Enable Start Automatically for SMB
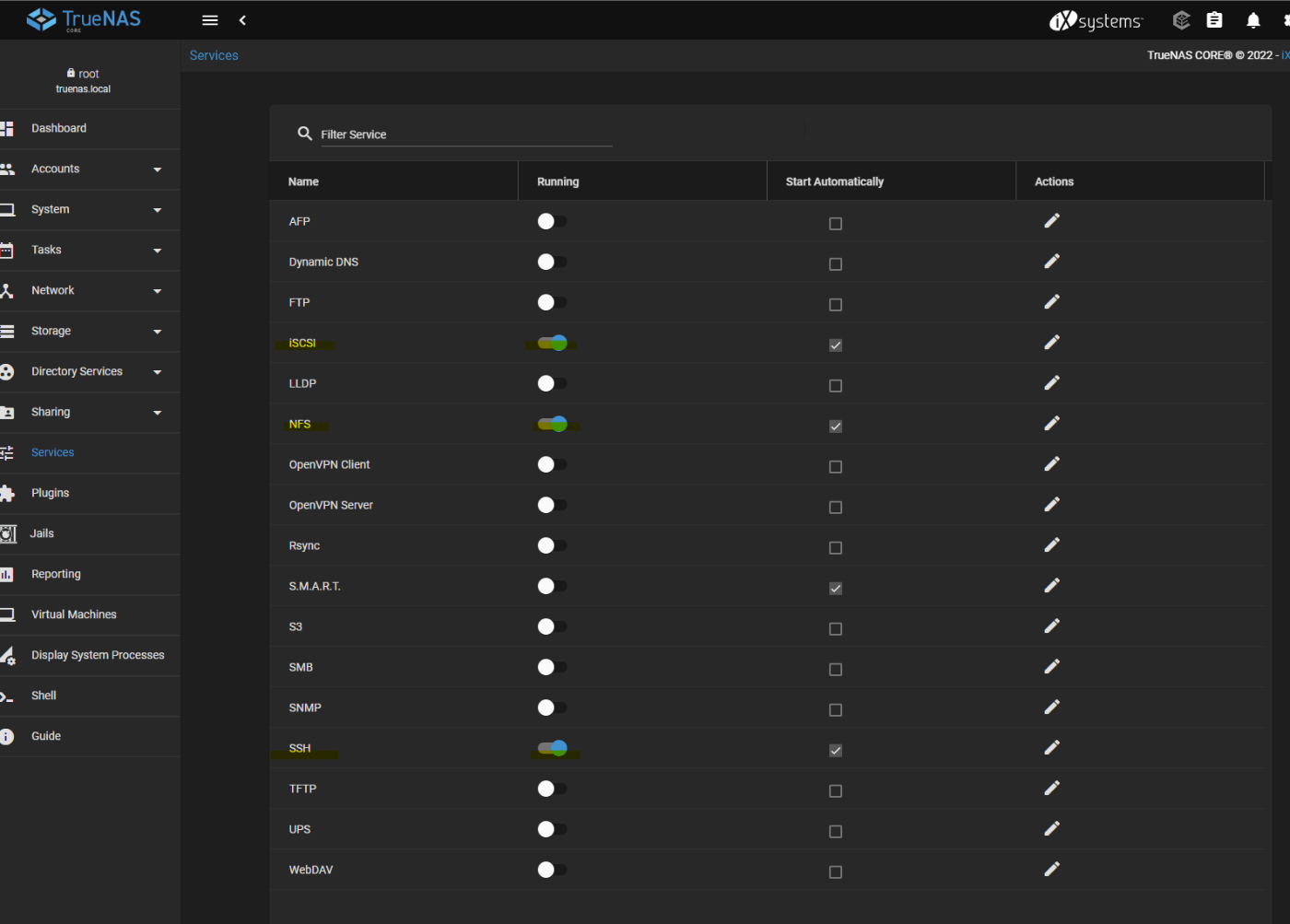Viewport: 1290px width, 924px height. click(836, 670)
